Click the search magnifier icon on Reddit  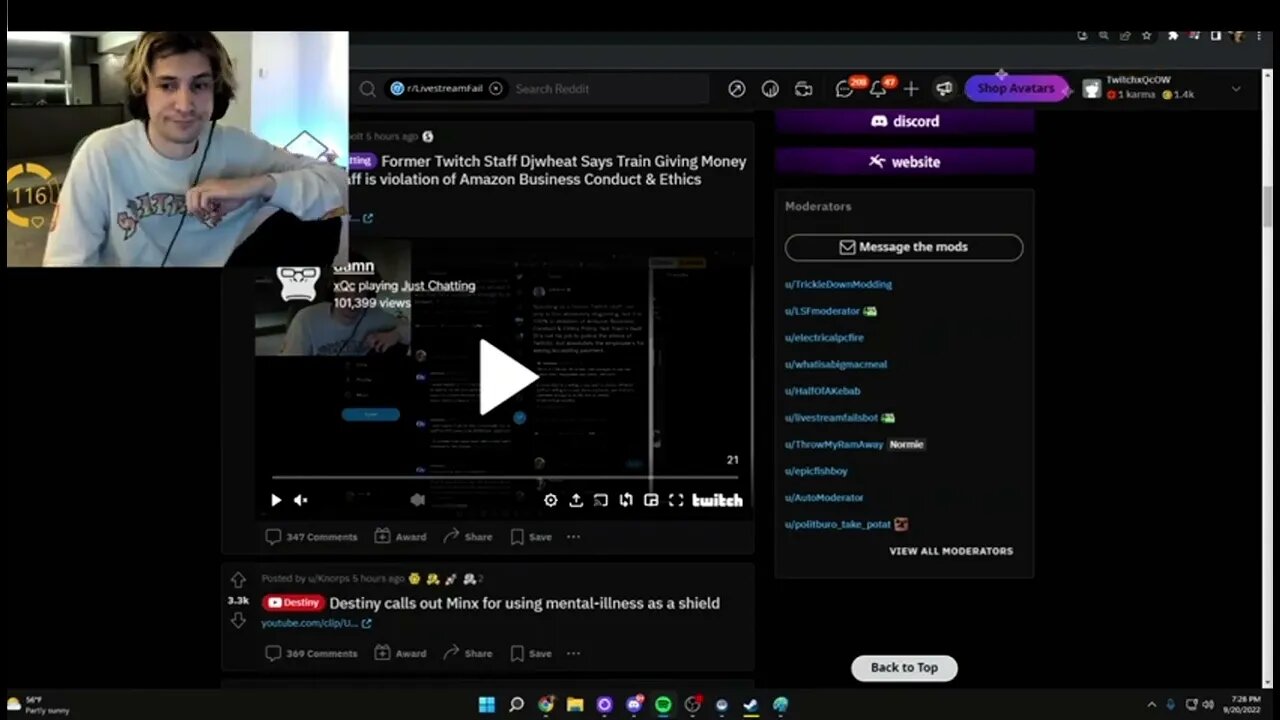pos(368,89)
